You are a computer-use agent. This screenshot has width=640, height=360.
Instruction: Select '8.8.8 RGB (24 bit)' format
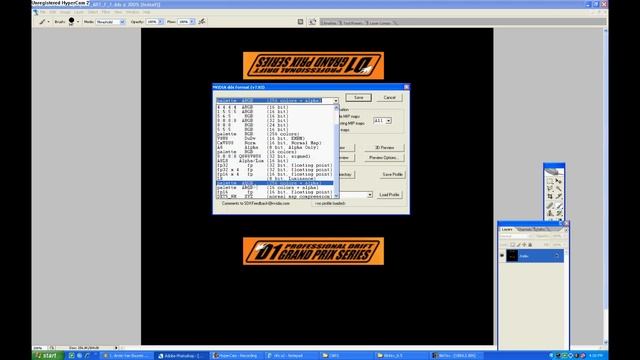click(275, 125)
